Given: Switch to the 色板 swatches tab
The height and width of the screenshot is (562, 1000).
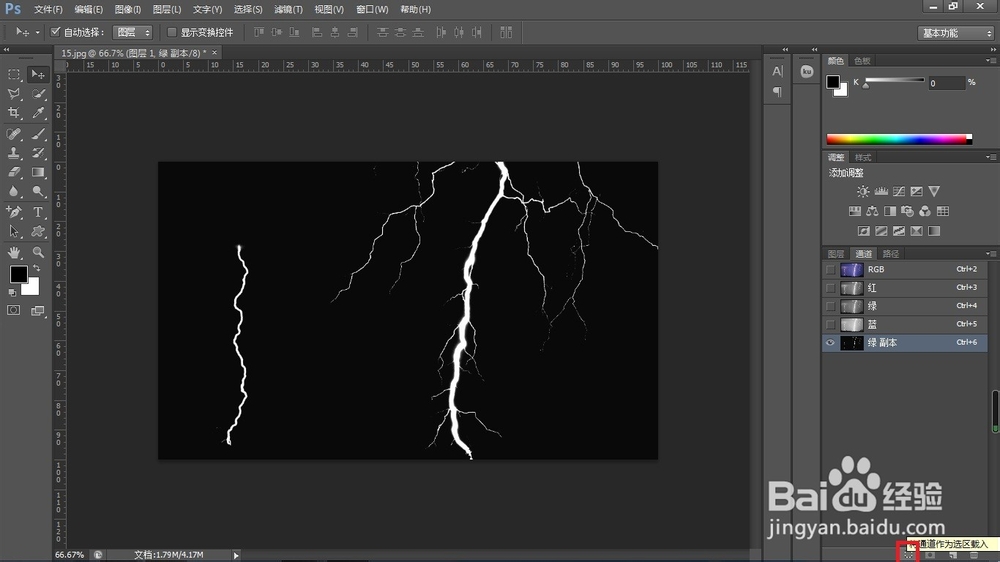Looking at the screenshot, I should (x=862, y=61).
